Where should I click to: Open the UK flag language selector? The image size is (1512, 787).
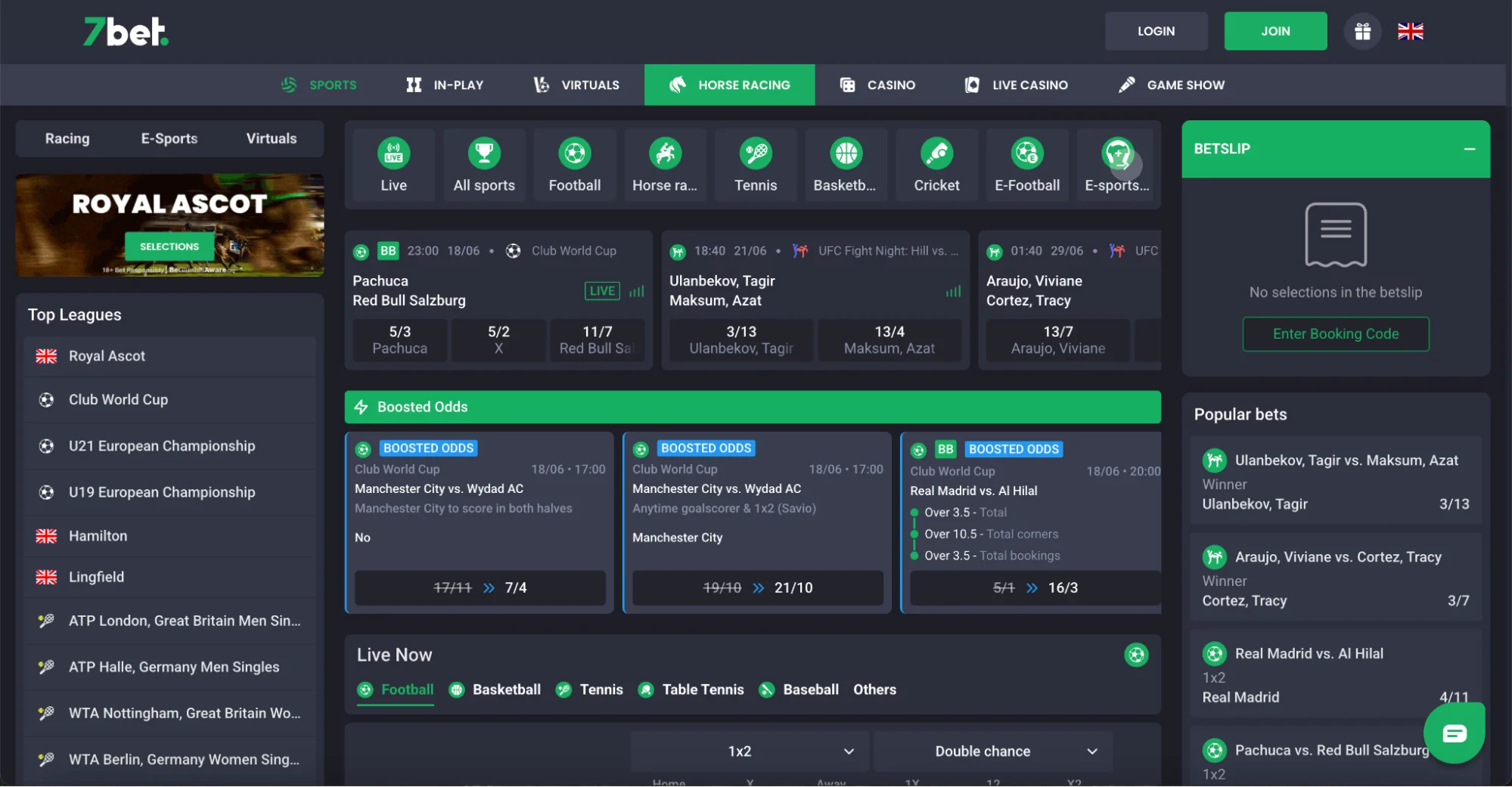tap(1410, 32)
